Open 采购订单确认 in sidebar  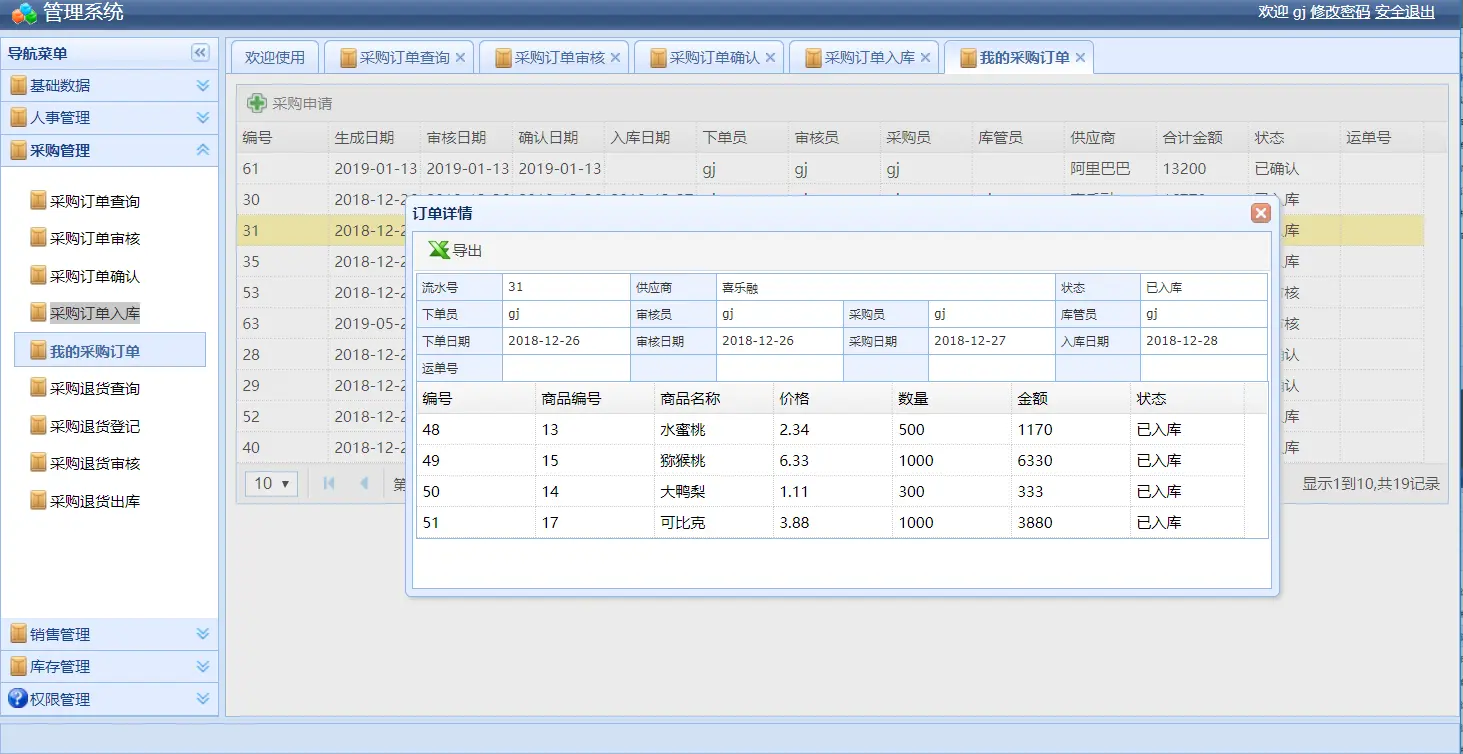[95, 276]
